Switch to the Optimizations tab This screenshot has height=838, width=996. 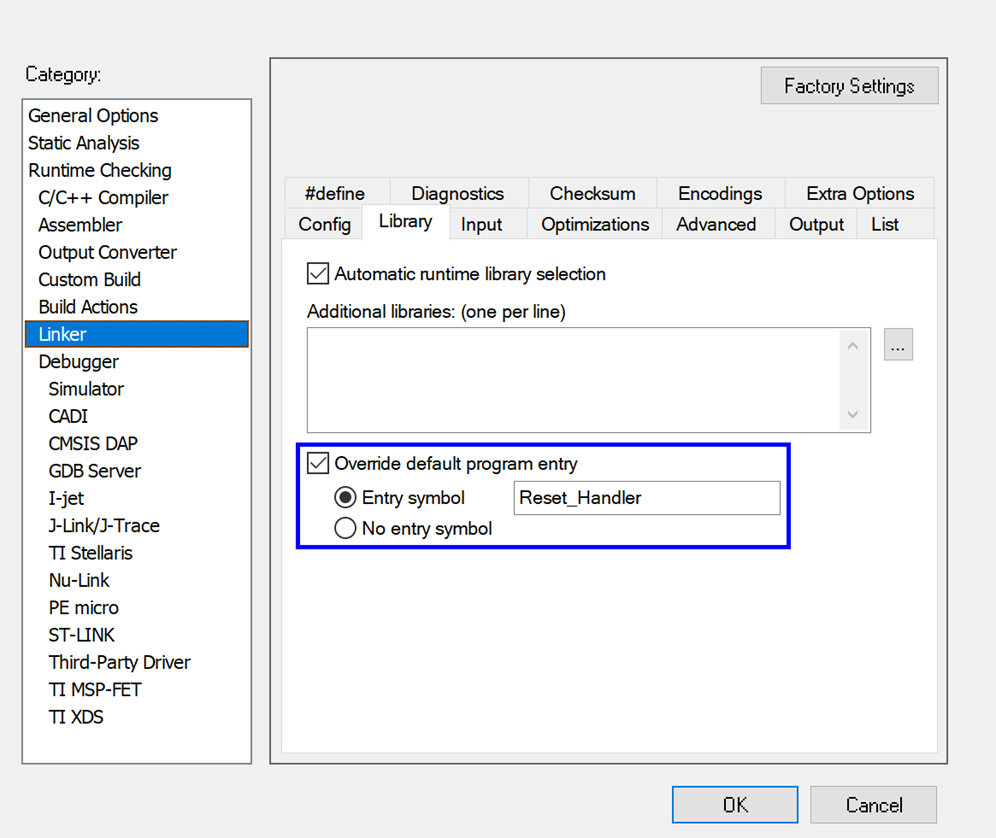pyautogui.click(x=593, y=224)
